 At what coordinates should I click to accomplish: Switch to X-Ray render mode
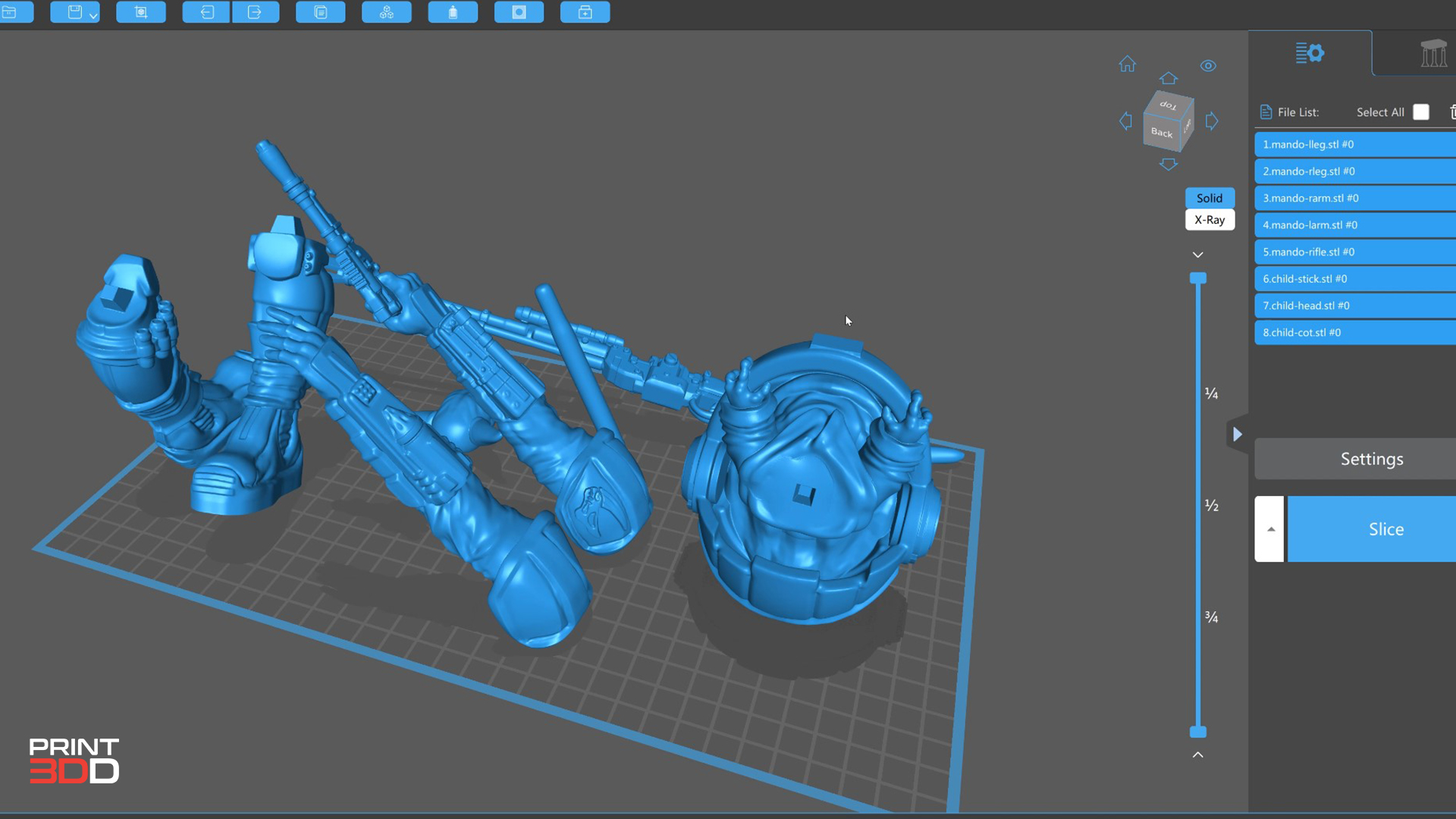coord(1210,220)
